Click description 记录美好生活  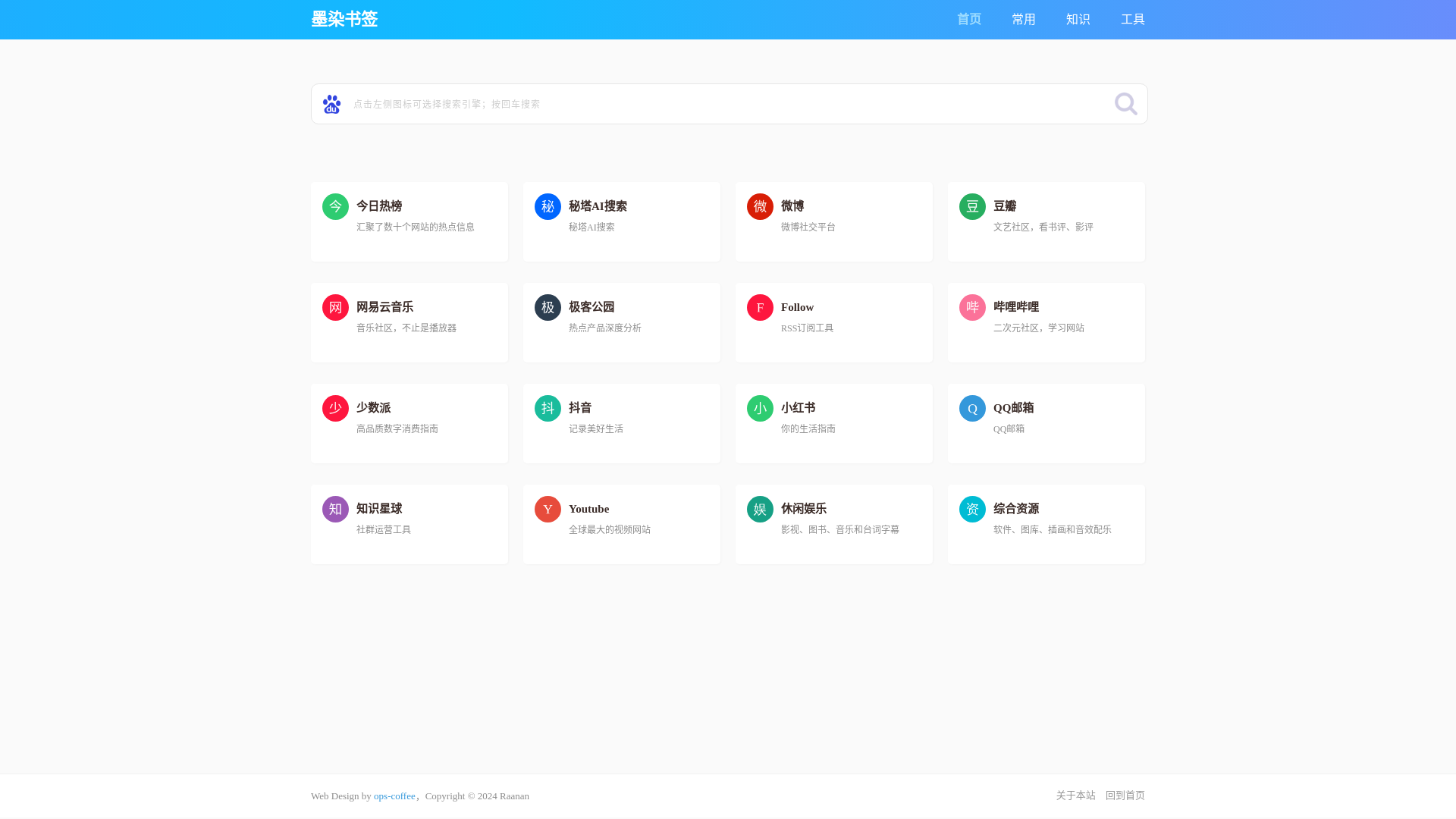tap(596, 428)
